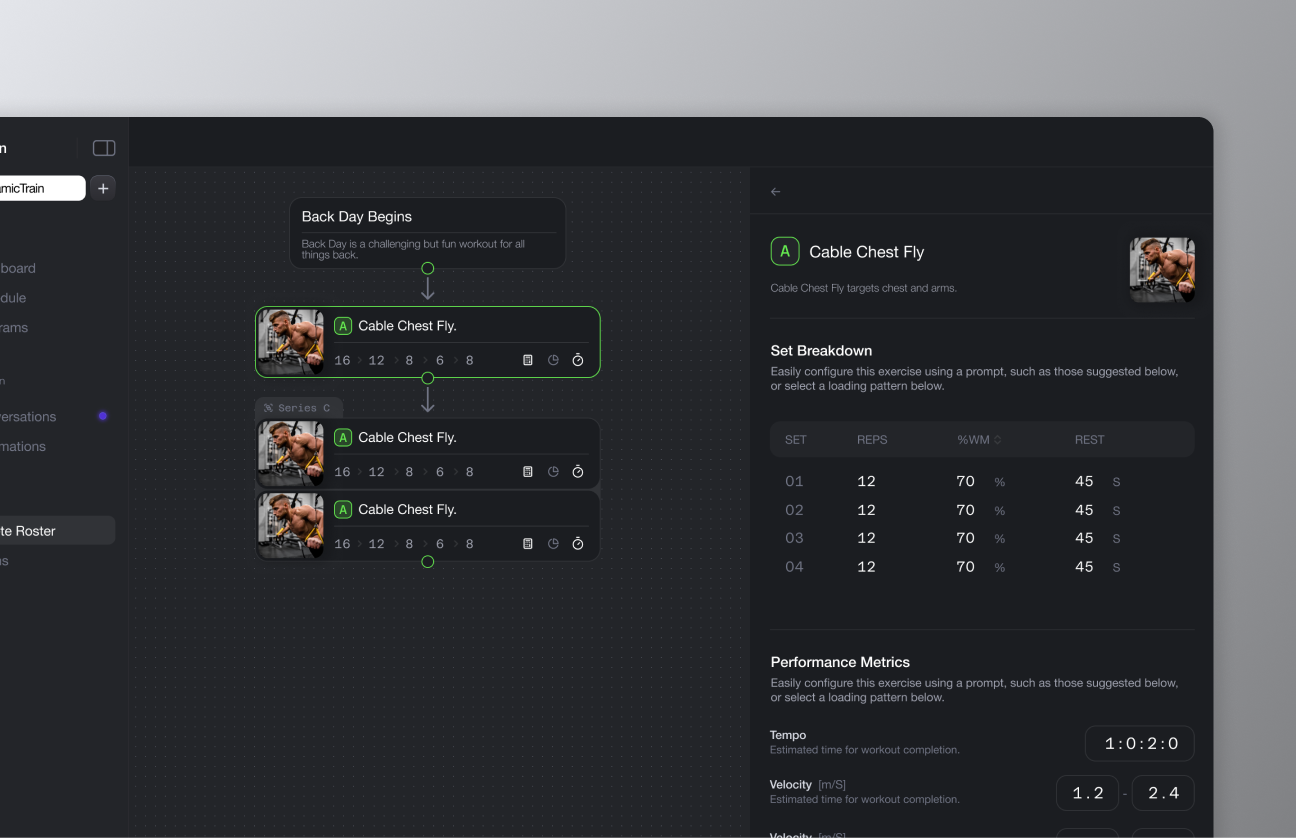This screenshot has height=838, width=1296.
Task: Select the thumbnail on the upper Series C card
Action: click(291, 454)
